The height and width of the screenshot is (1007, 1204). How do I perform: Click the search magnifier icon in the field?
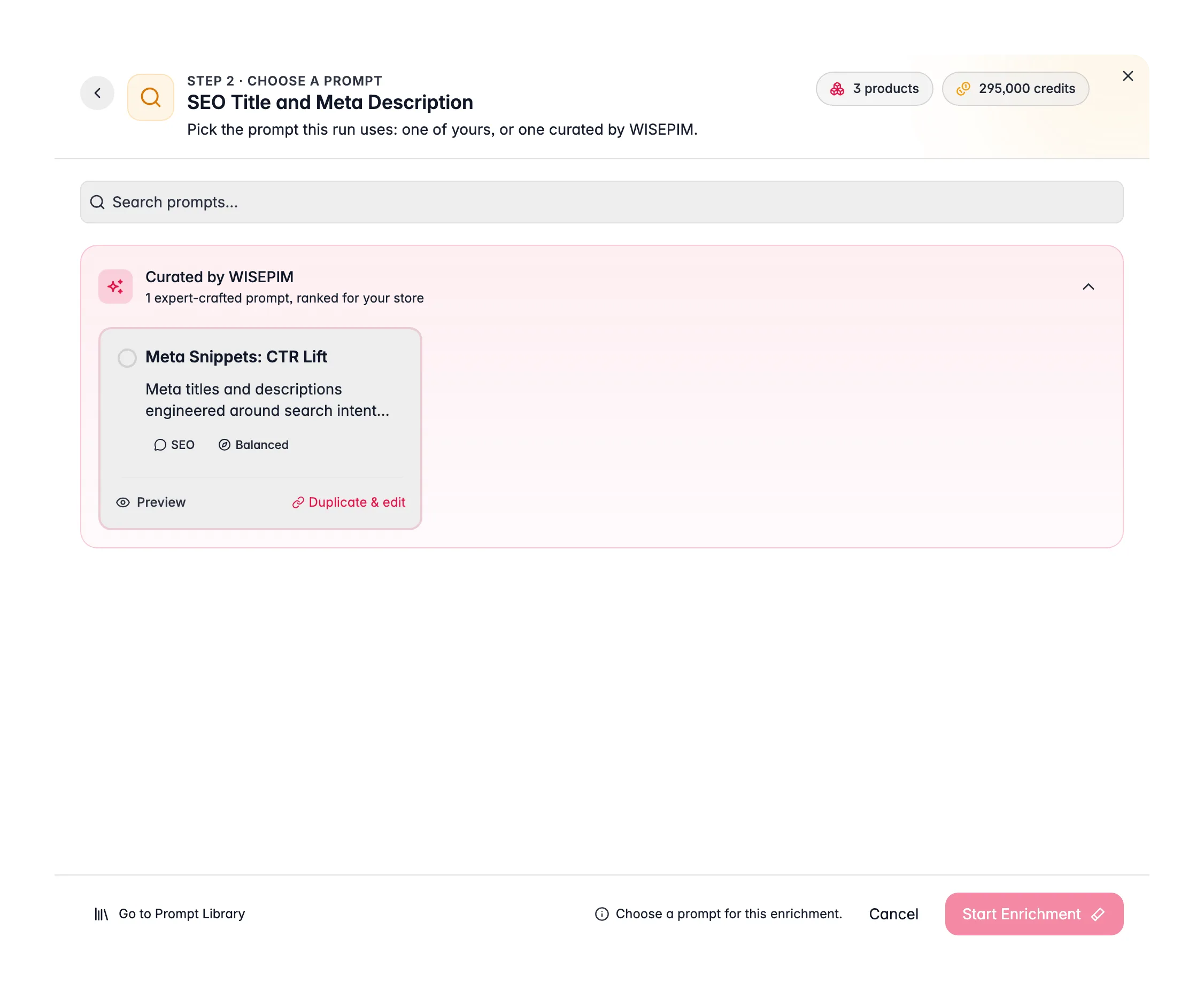pyautogui.click(x=97, y=202)
